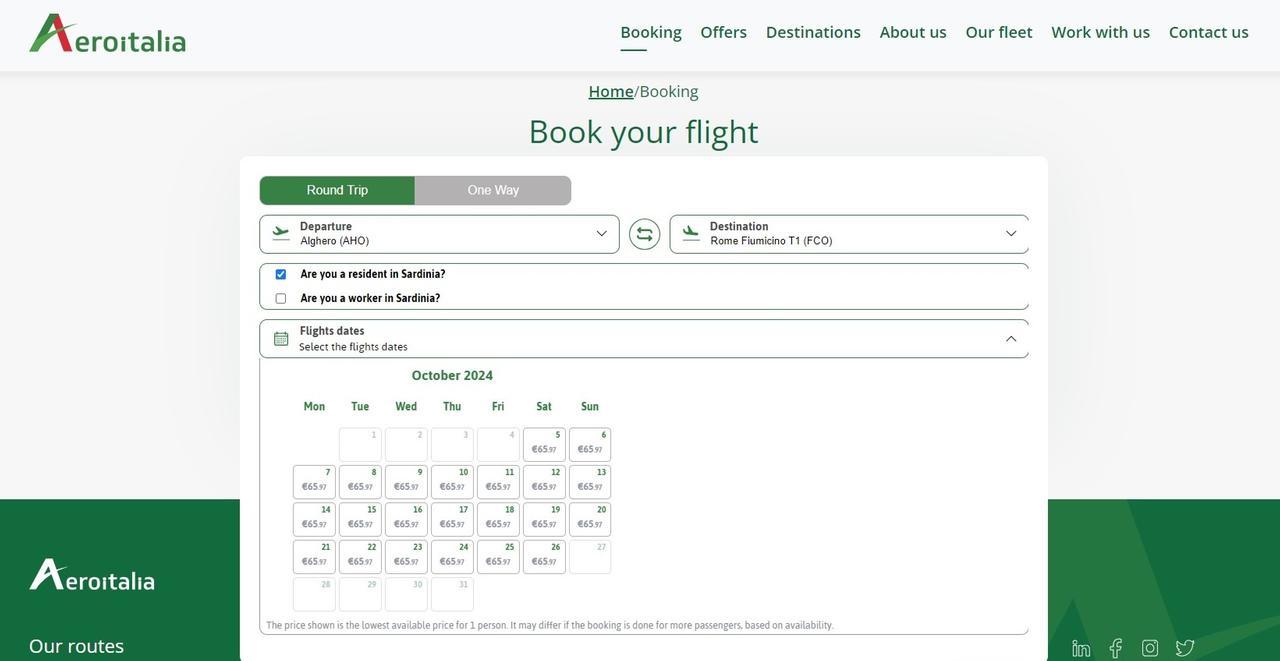This screenshot has height=661, width=1280.
Task: Open the Facebook social icon
Action: (x=1116, y=649)
